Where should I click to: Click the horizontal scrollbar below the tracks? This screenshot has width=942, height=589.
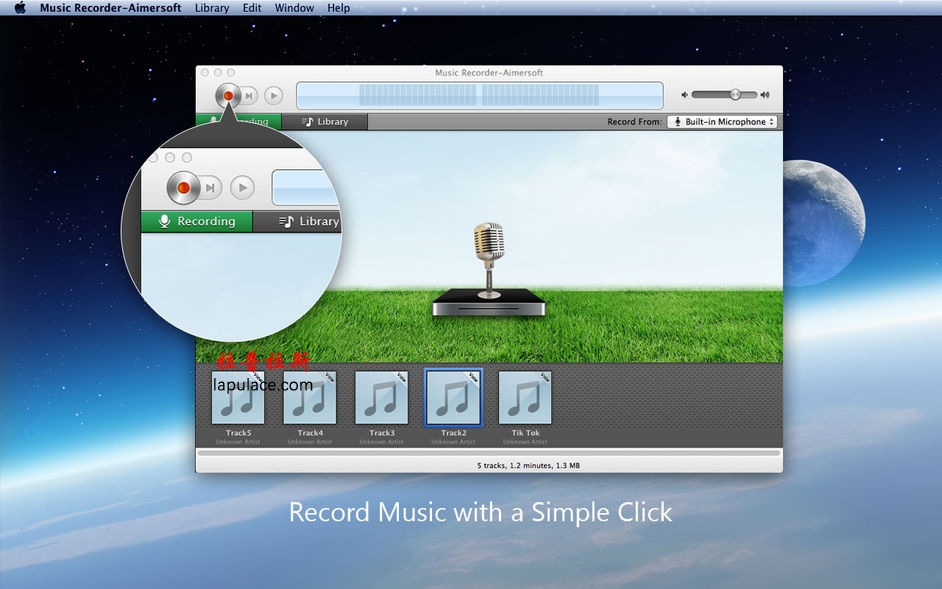pos(489,453)
